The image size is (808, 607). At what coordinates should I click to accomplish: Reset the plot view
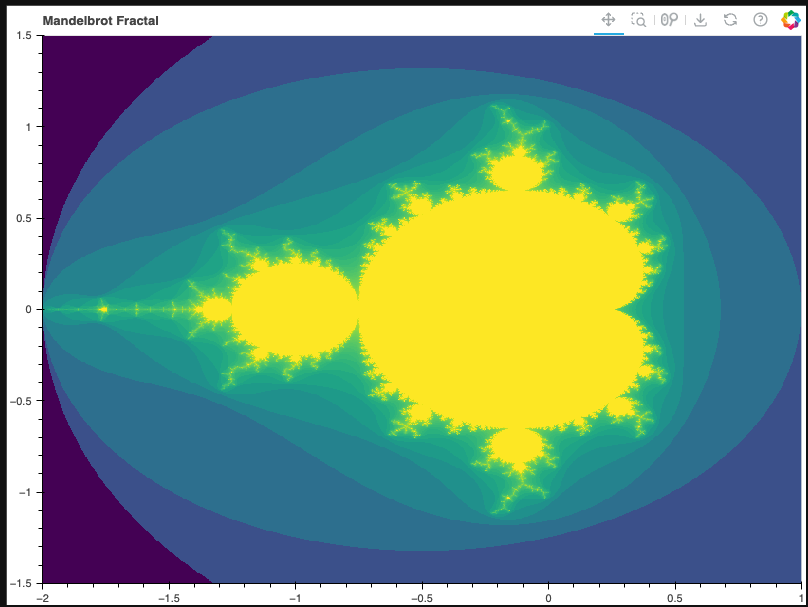[x=731, y=20]
